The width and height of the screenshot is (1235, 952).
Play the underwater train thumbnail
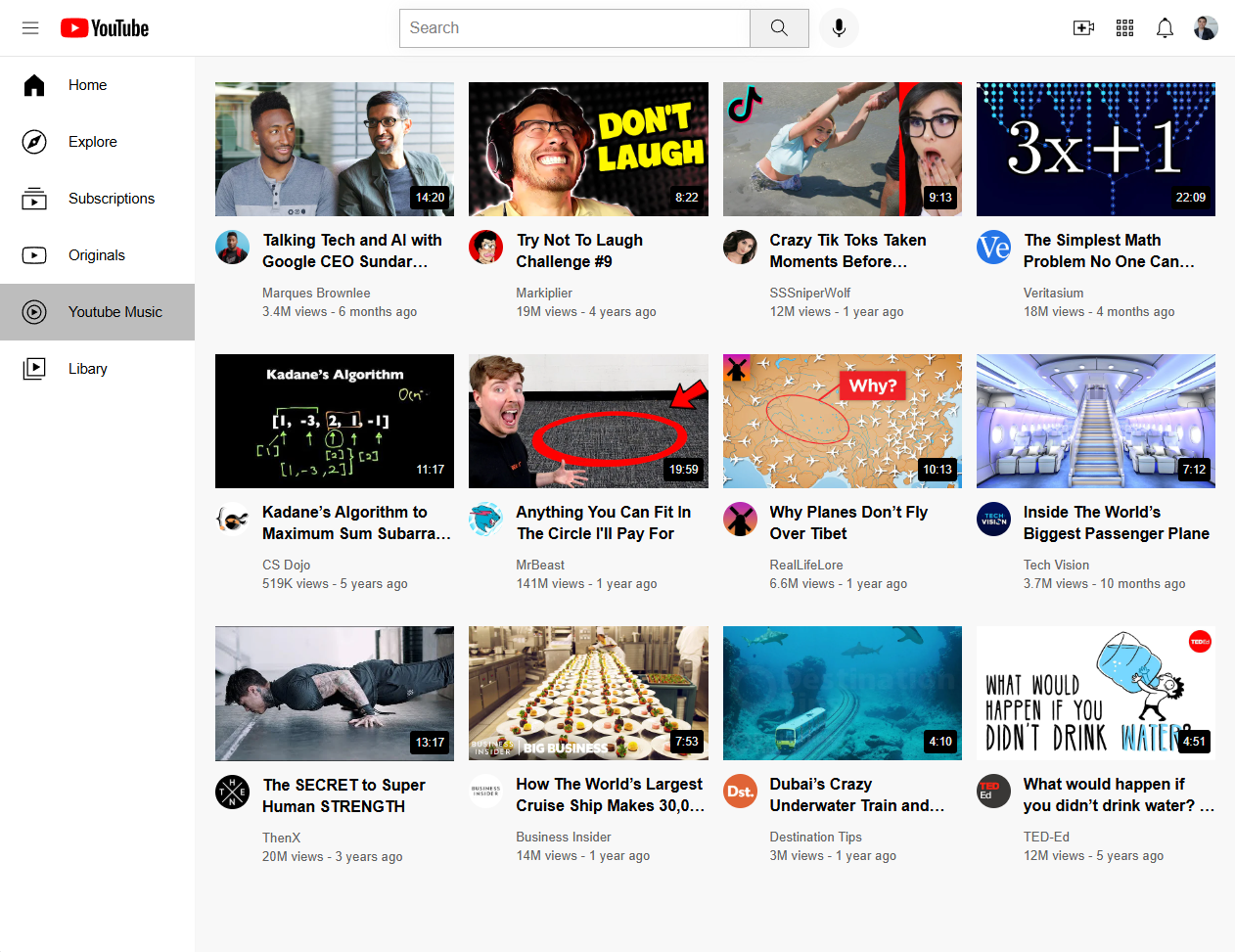tap(843, 693)
